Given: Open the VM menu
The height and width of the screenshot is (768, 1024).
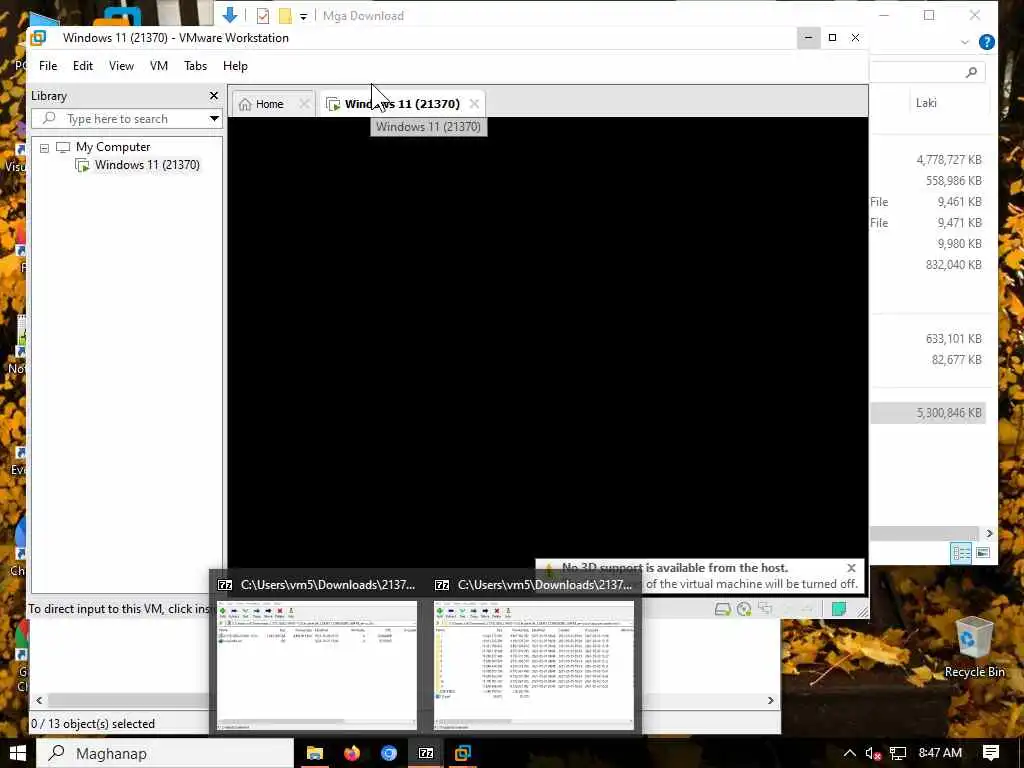Looking at the screenshot, I should pos(159,66).
